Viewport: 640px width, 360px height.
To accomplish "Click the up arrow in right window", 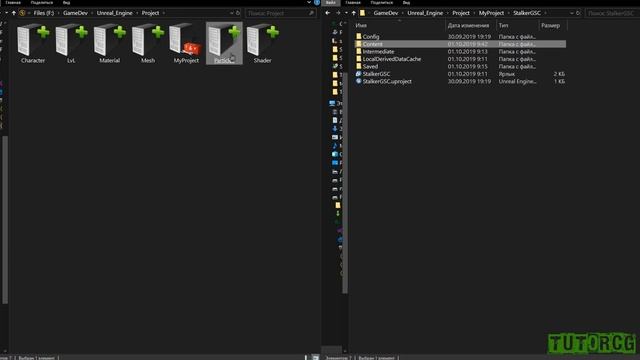I will 353,13.
